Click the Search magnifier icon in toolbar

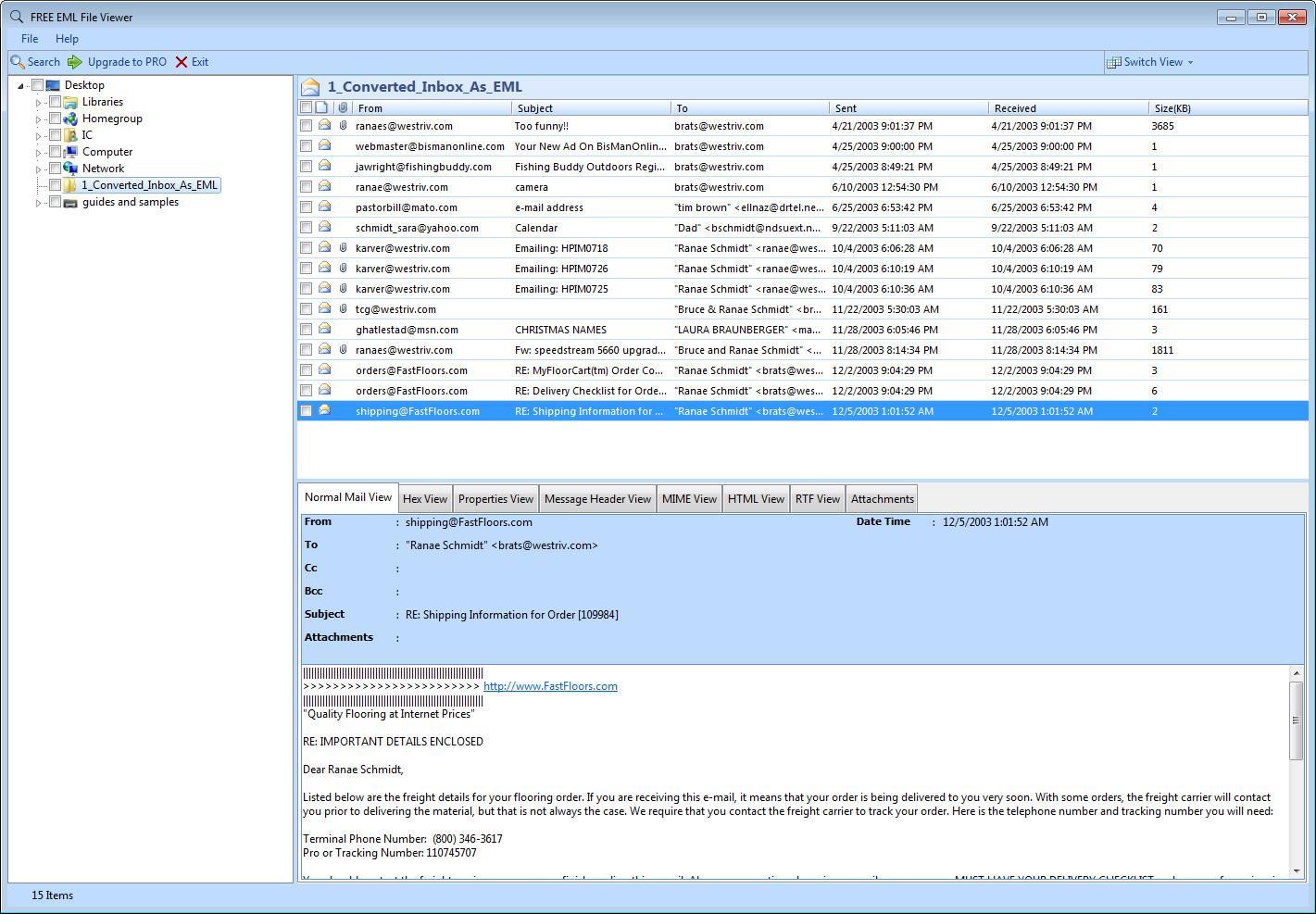18,62
